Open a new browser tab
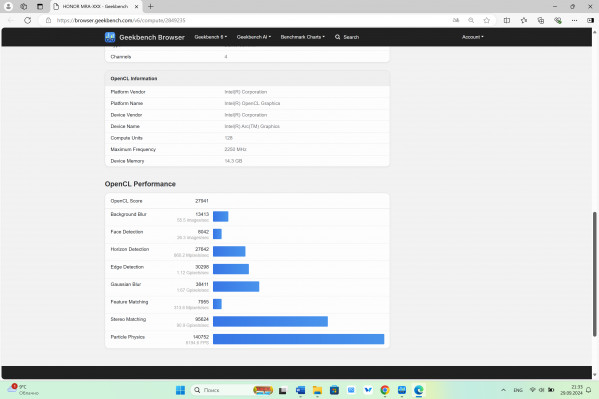This screenshot has height=399, width=599. (x=151, y=6)
